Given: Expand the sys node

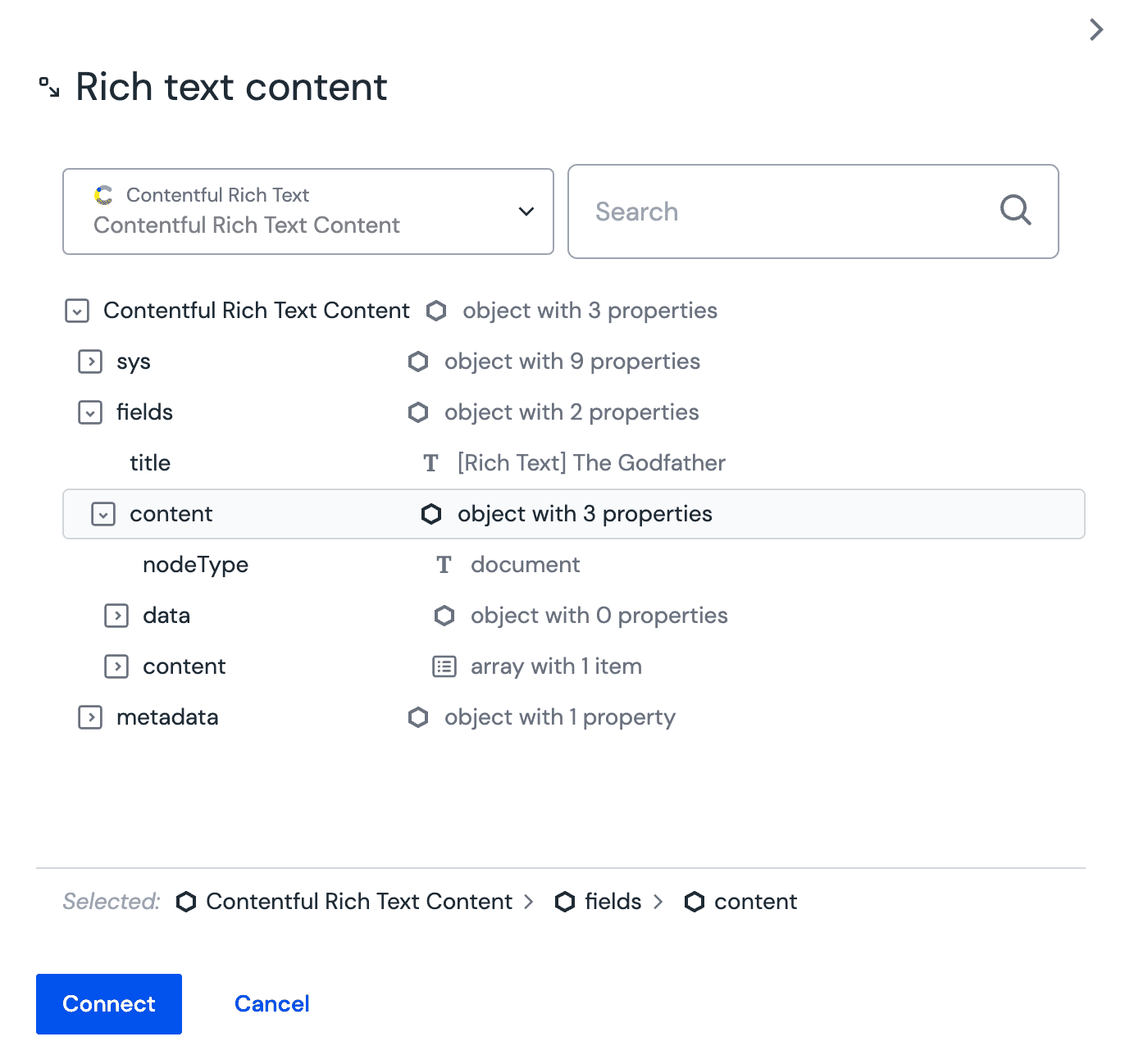Looking at the screenshot, I should [90, 361].
